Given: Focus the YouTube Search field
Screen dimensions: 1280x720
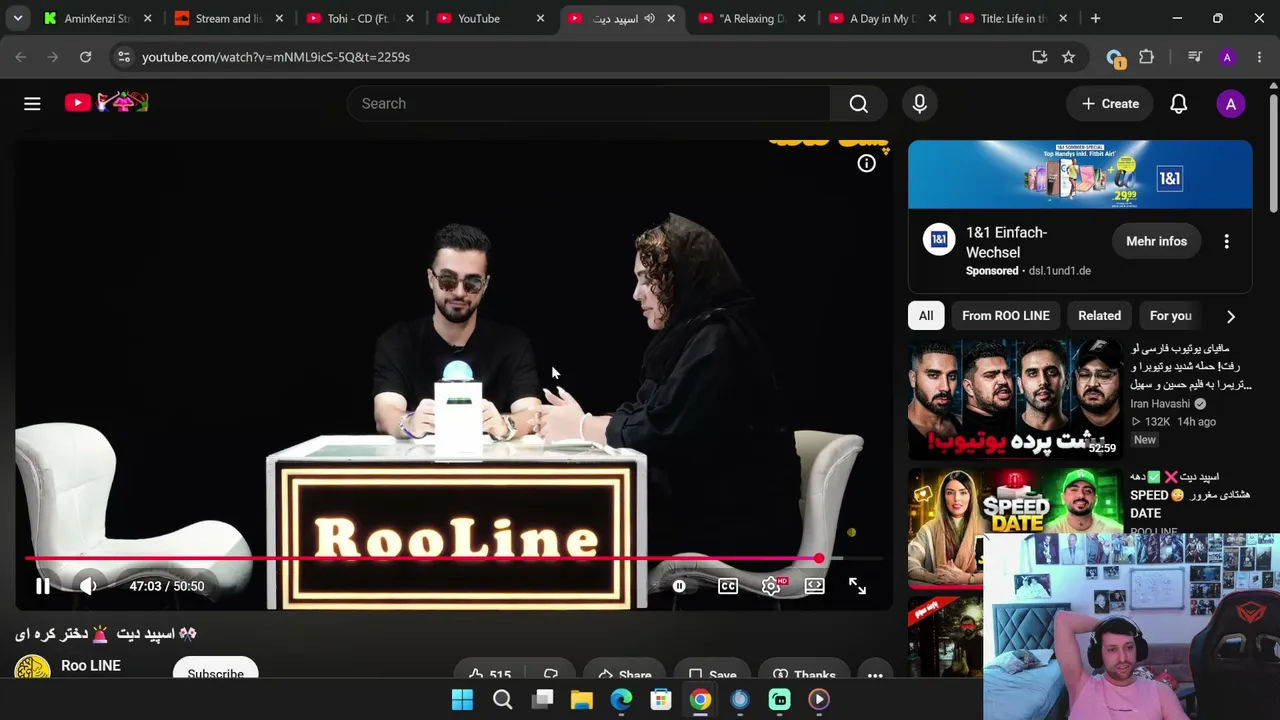Looking at the screenshot, I should pyautogui.click(x=588, y=103).
